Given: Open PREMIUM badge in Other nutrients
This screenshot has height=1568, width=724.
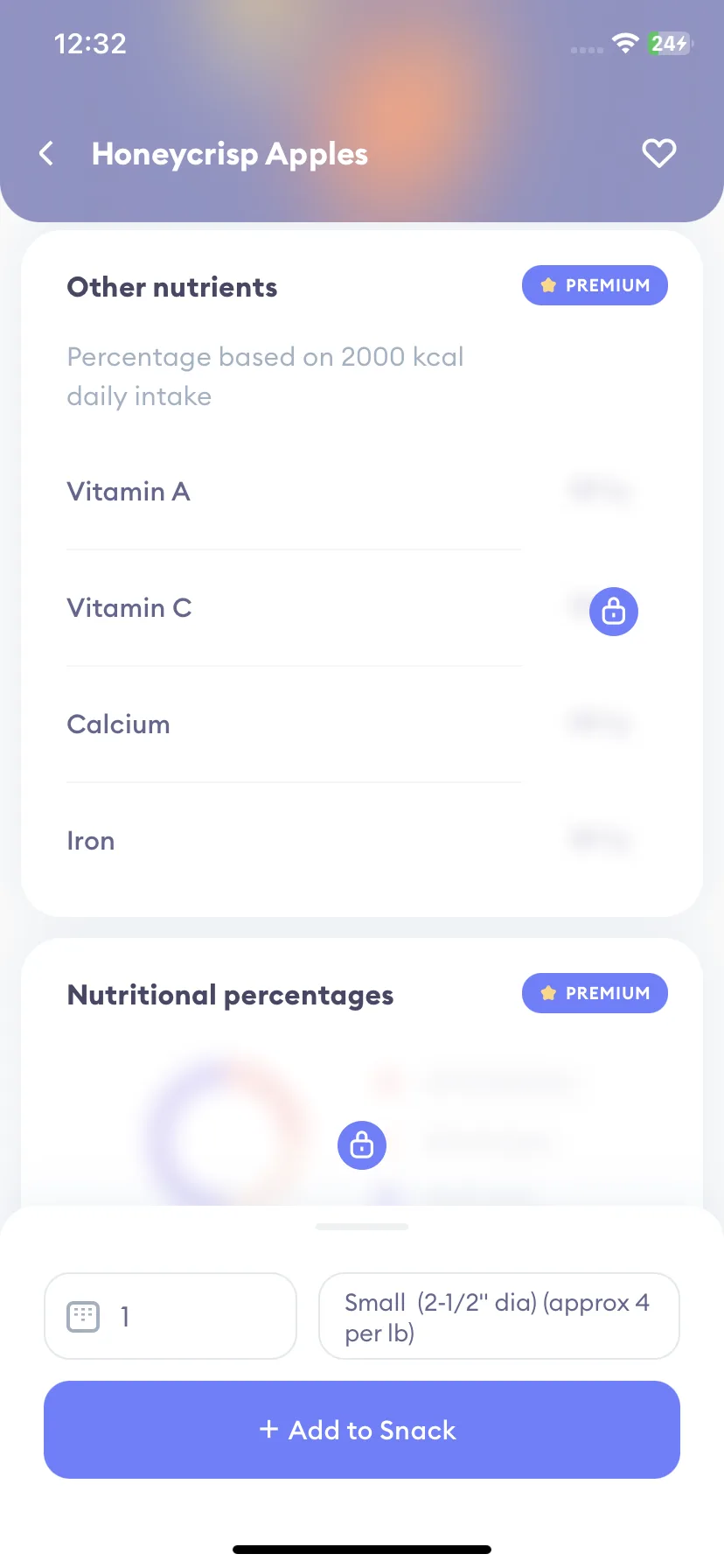Looking at the screenshot, I should click(x=595, y=285).
